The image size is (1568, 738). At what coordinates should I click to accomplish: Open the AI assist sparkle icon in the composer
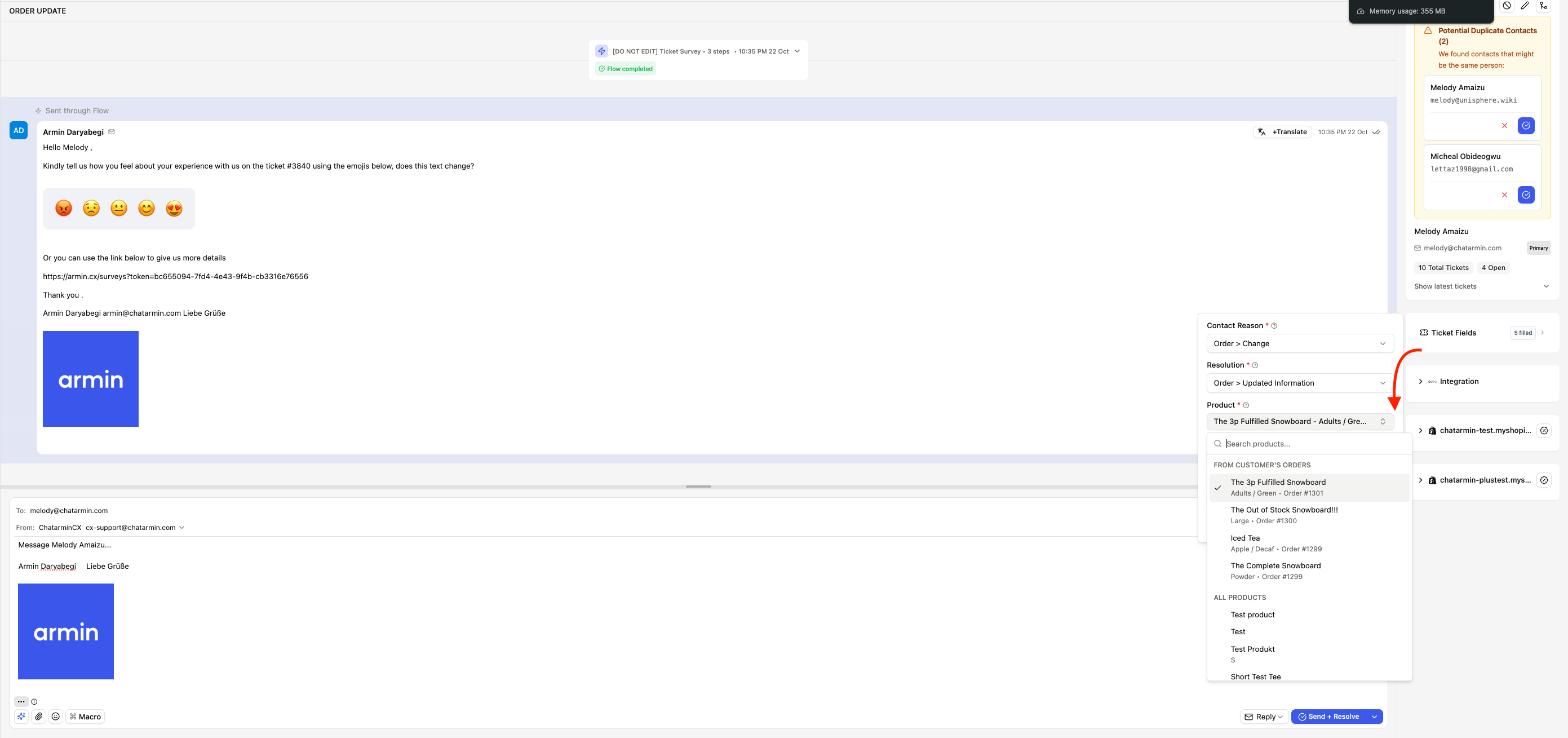(21, 717)
